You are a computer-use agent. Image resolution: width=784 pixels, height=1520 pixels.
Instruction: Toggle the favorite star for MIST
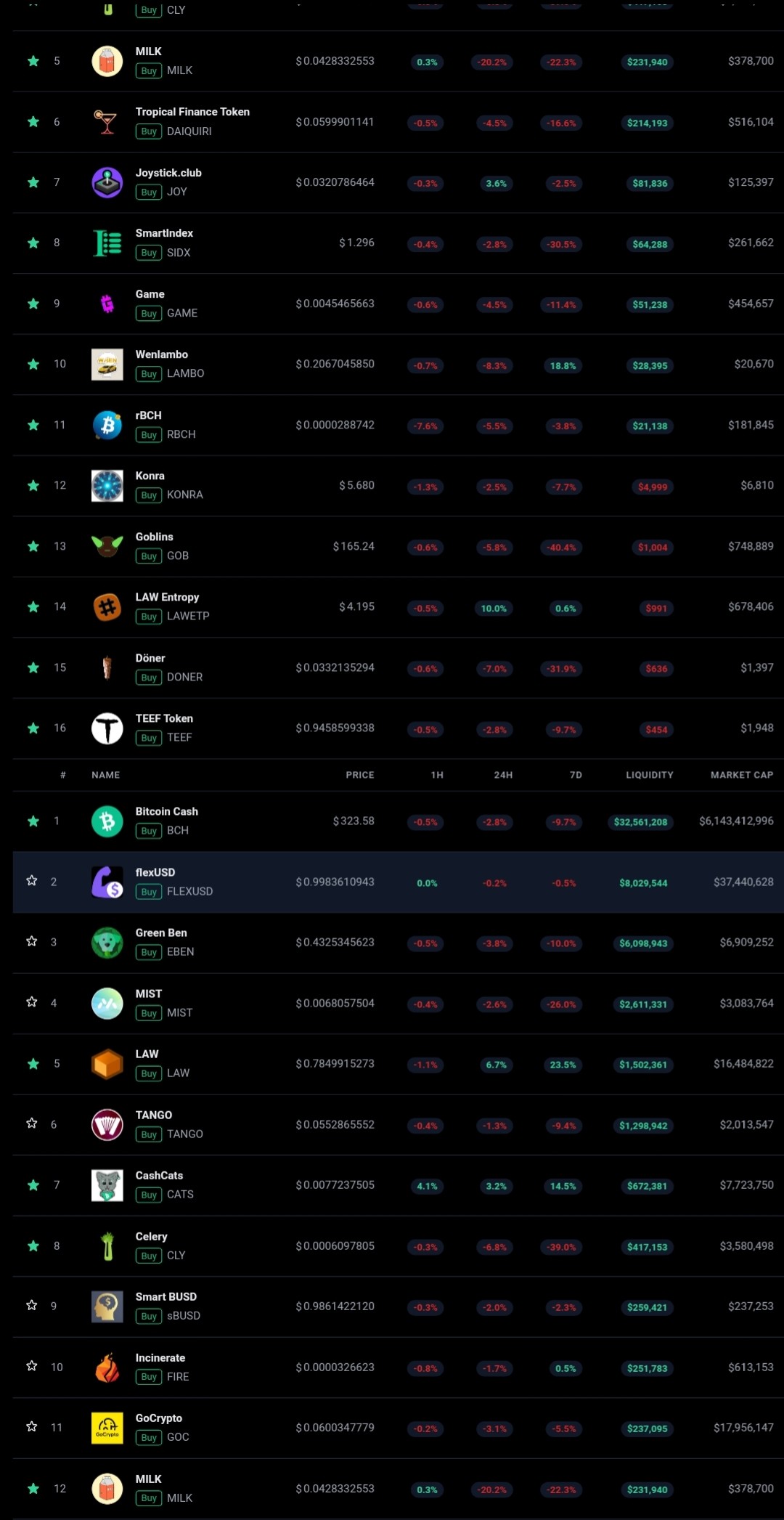point(32,1002)
